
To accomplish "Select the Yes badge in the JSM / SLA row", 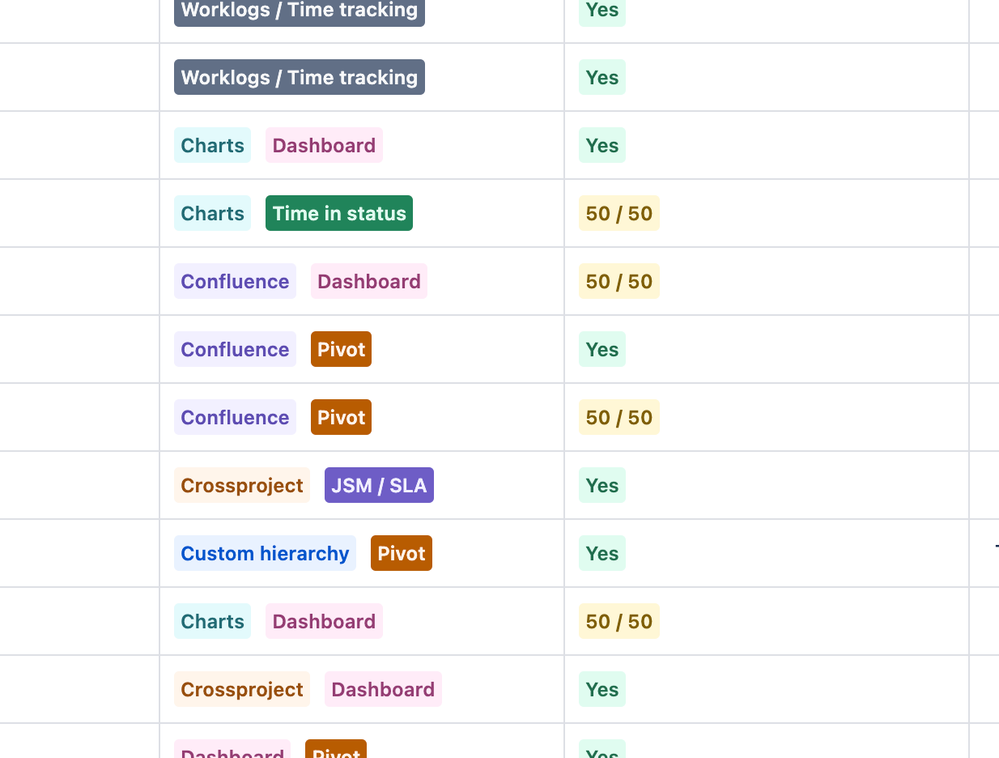I will 602,485.
